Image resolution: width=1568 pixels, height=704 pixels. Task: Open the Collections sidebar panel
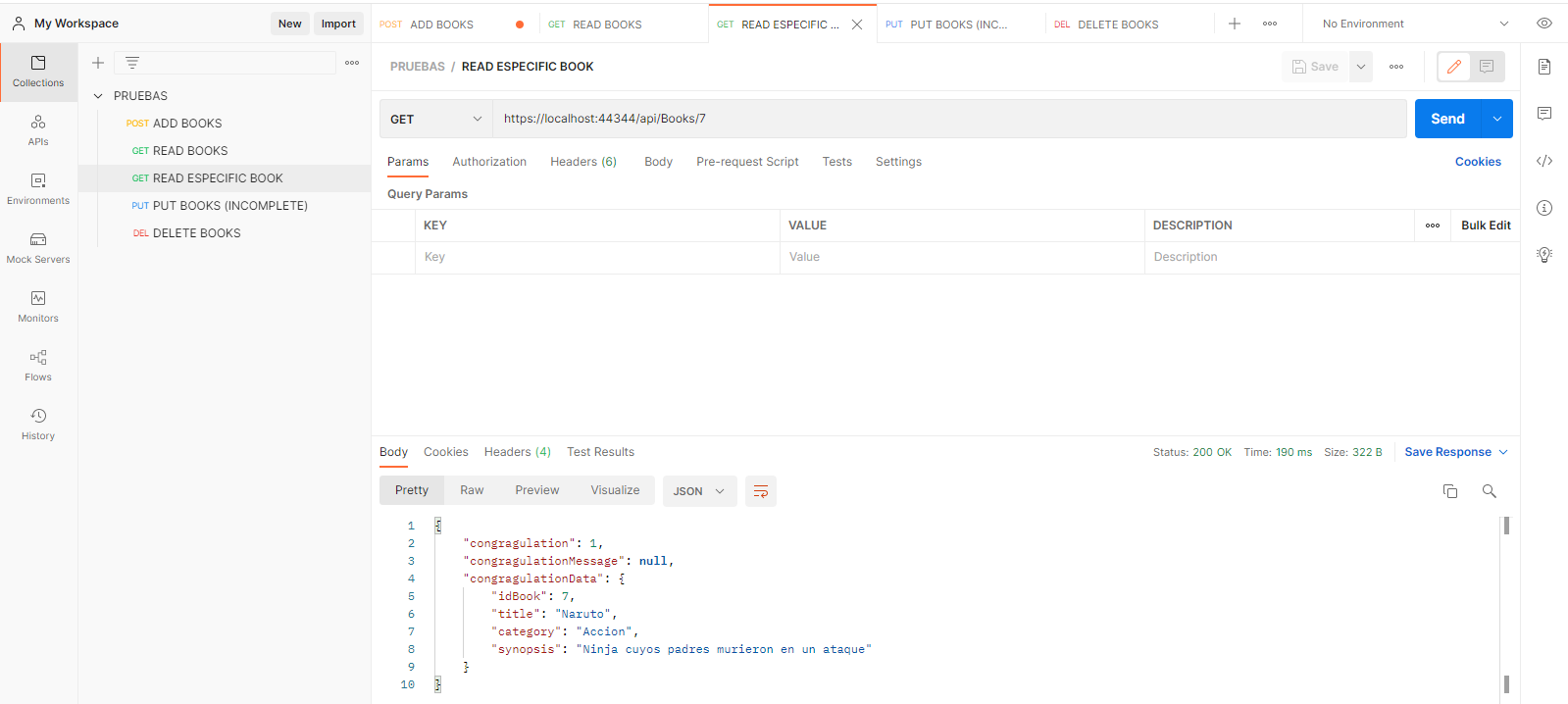click(38, 73)
